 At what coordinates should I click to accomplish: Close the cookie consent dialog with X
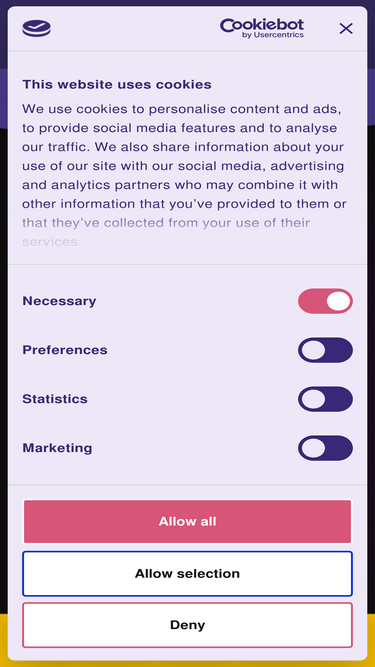click(x=346, y=29)
